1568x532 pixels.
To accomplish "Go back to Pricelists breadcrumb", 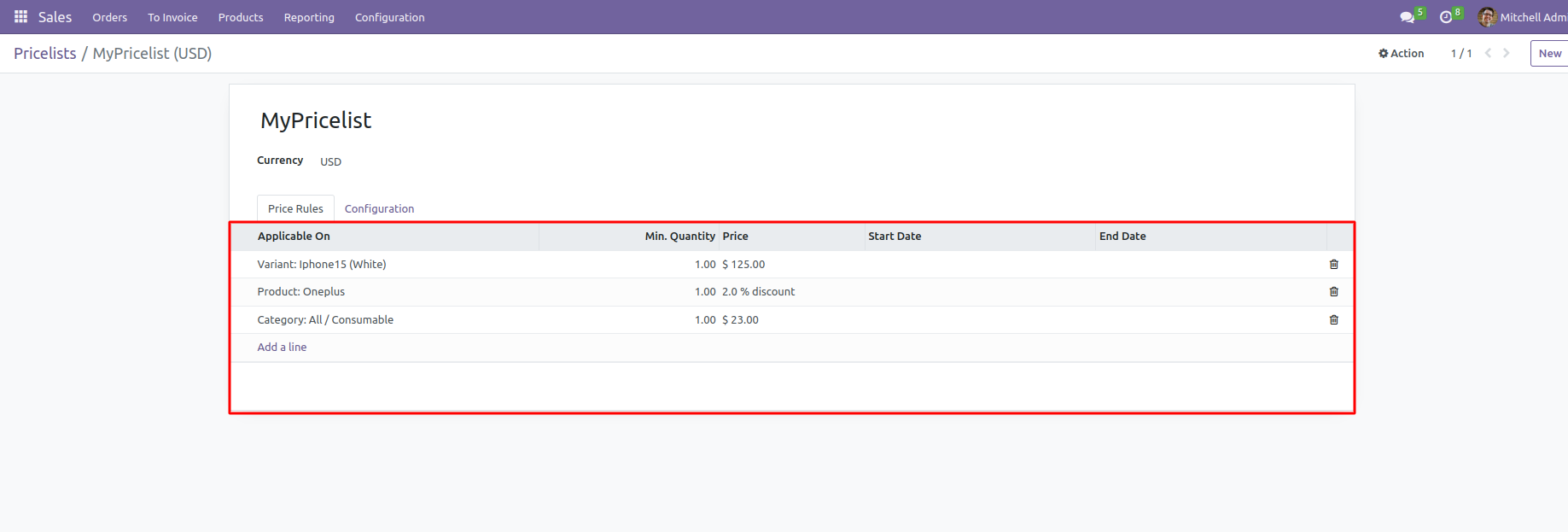I will 45,53.
